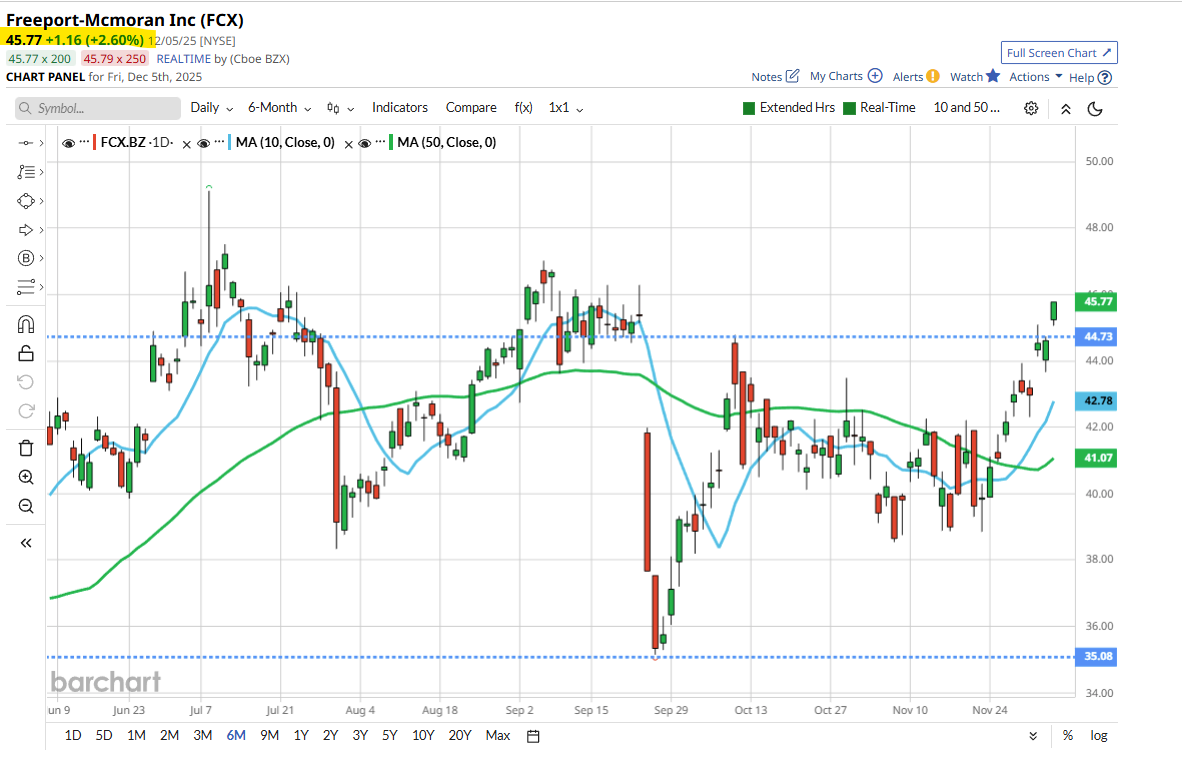The width and height of the screenshot is (1182, 774).
Task: Open the My Charts link
Action: pos(845,76)
